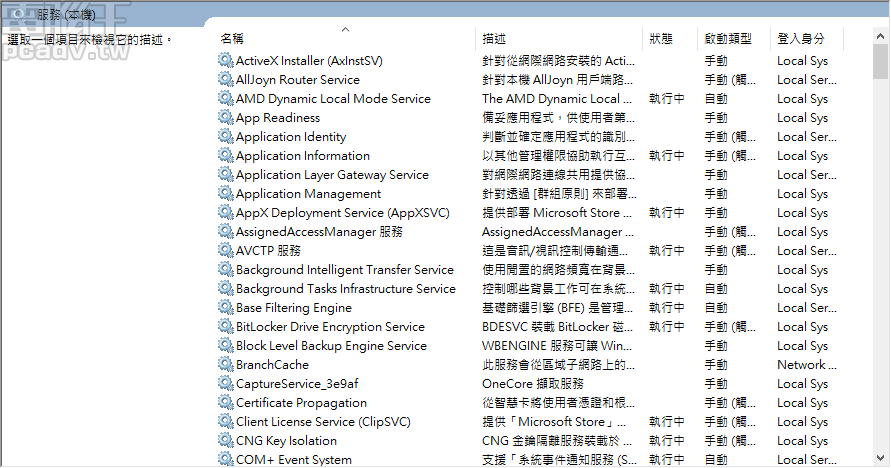Select the BranchCache service name
The height and width of the screenshot is (468, 891).
tap(272, 365)
